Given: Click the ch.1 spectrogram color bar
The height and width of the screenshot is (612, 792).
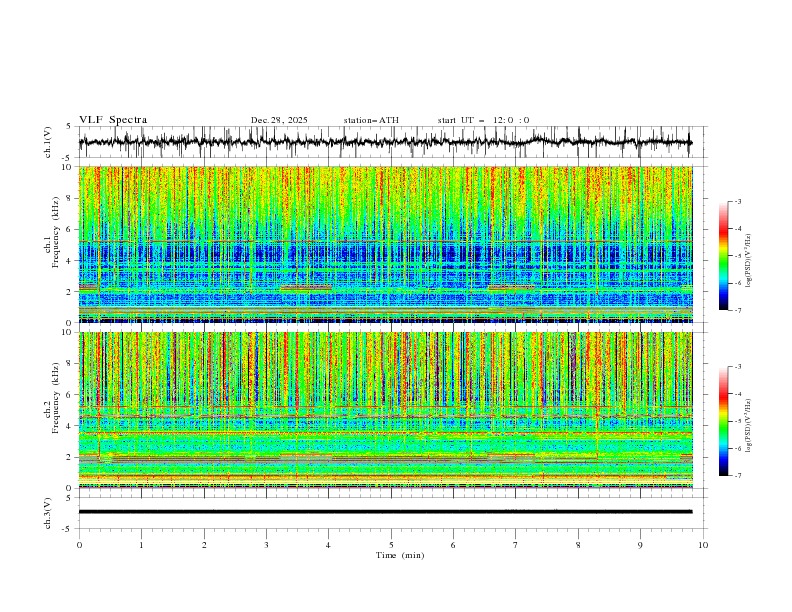Looking at the screenshot, I should pyautogui.click(x=723, y=256).
